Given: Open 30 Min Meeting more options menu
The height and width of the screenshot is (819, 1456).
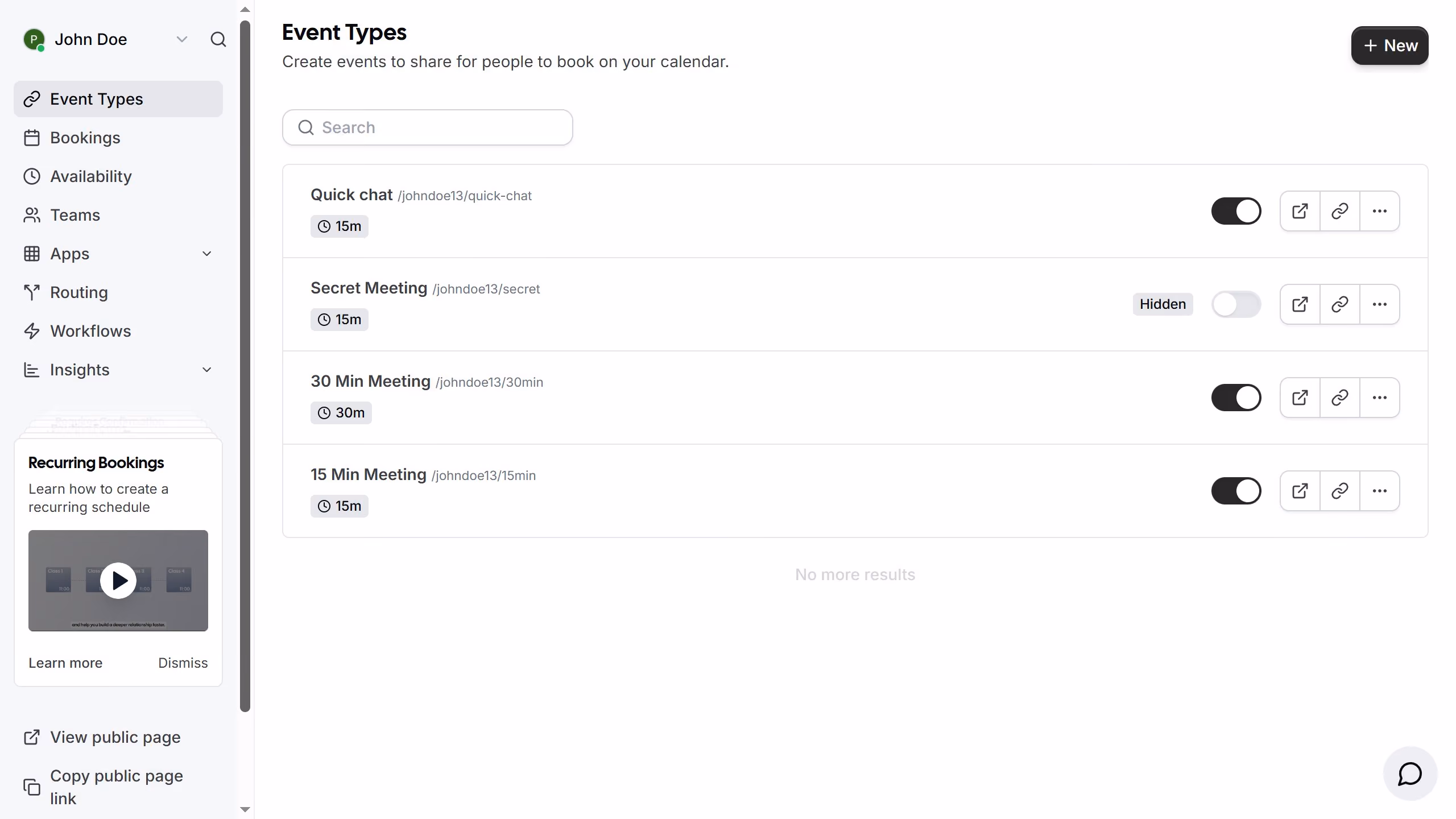Looking at the screenshot, I should click(x=1380, y=398).
